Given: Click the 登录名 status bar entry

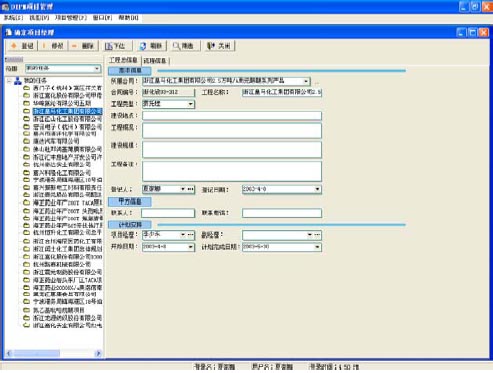Looking at the screenshot, I should 214,367.
